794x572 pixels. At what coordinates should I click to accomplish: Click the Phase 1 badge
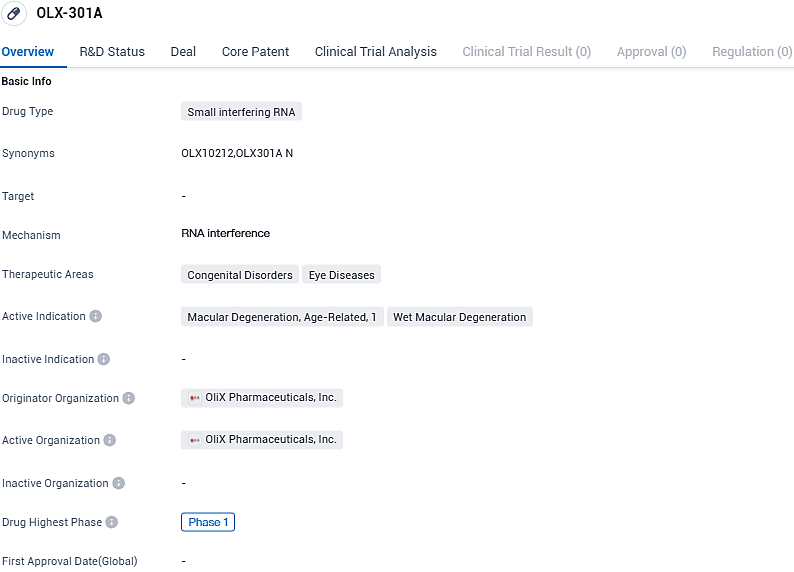tap(208, 522)
